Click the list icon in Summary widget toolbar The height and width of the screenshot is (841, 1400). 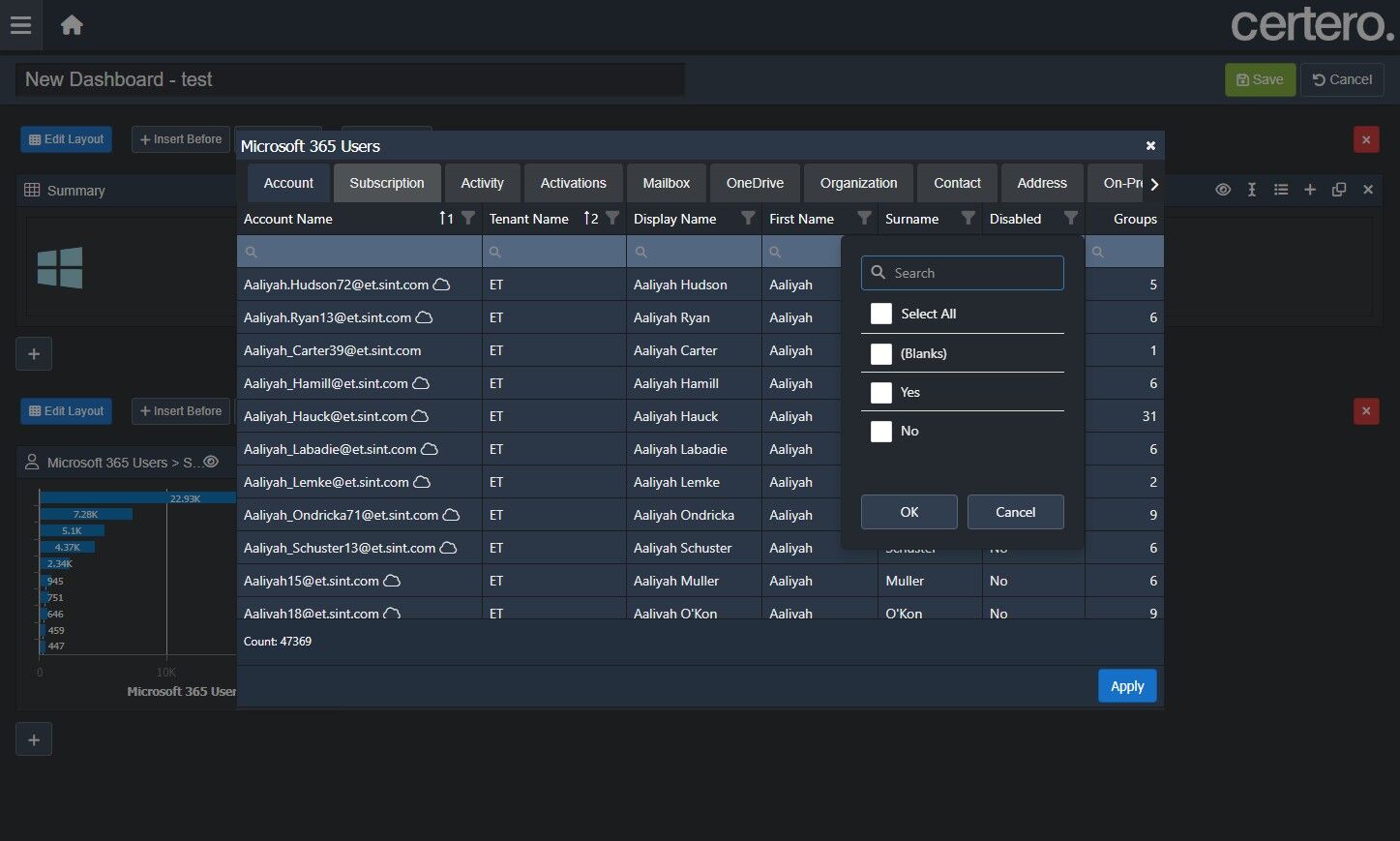[1281, 190]
